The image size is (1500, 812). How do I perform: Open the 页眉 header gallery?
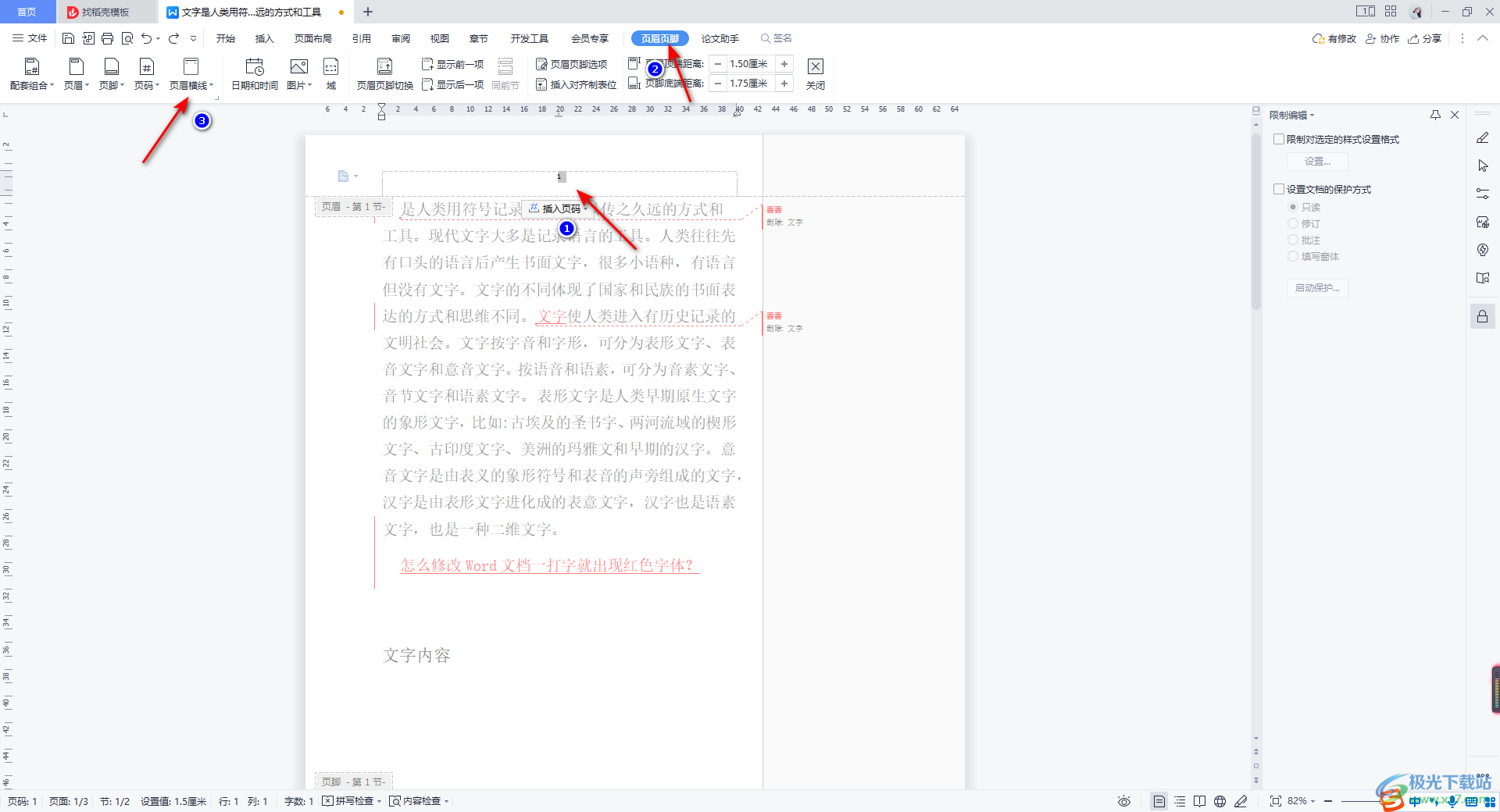point(77,75)
